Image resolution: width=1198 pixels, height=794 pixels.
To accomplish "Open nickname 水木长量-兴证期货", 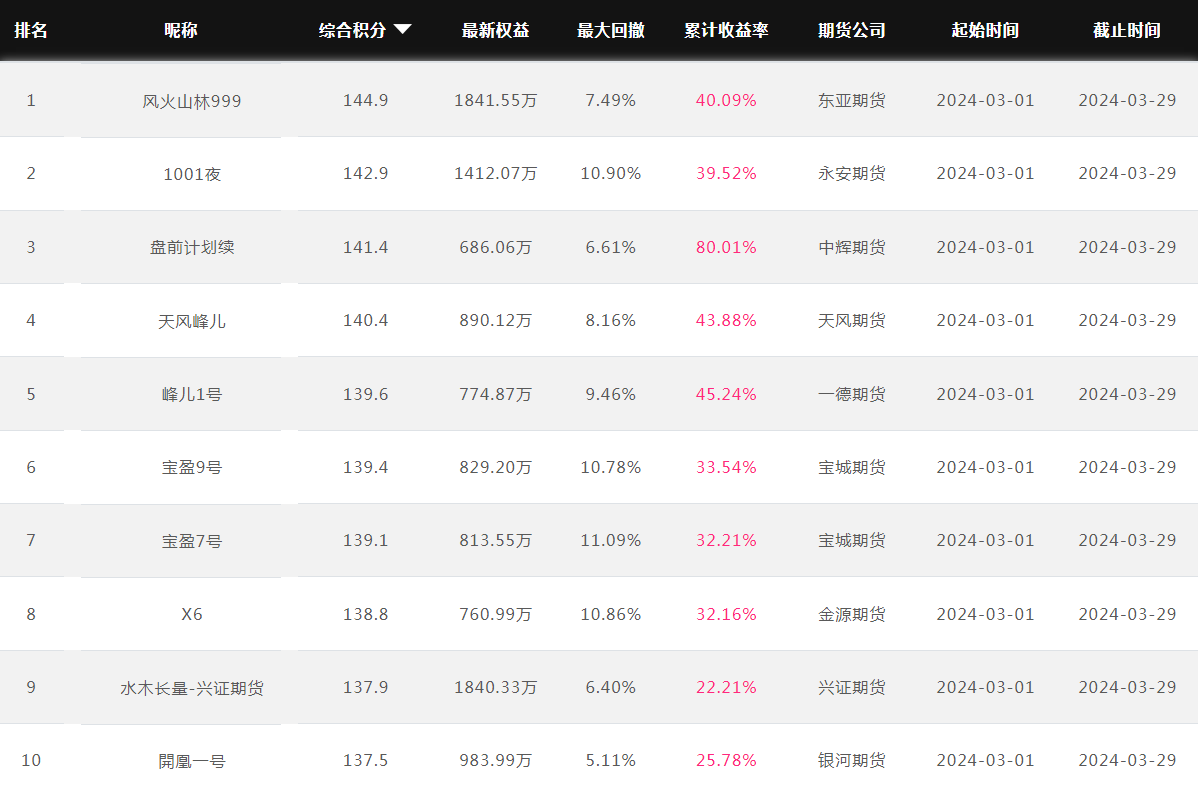I will pos(192,688).
